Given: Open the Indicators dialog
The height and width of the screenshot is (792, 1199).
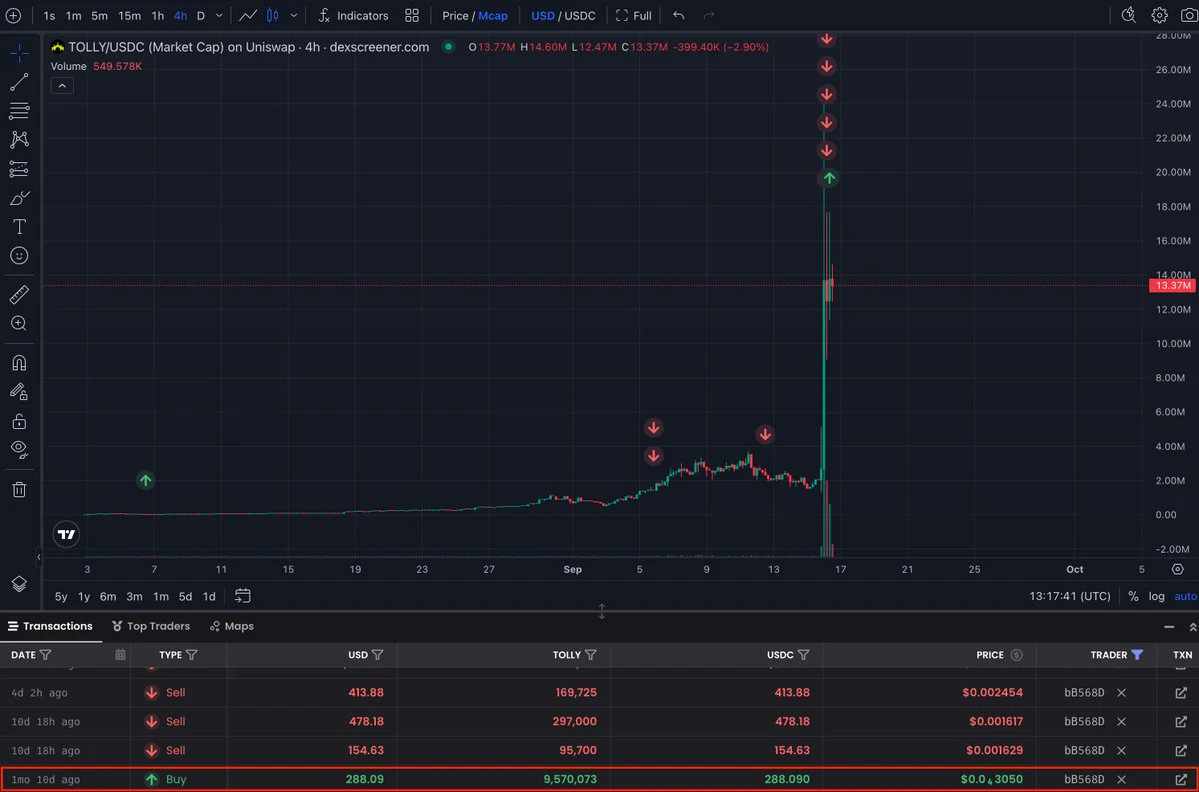Looking at the screenshot, I should [x=353, y=15].
